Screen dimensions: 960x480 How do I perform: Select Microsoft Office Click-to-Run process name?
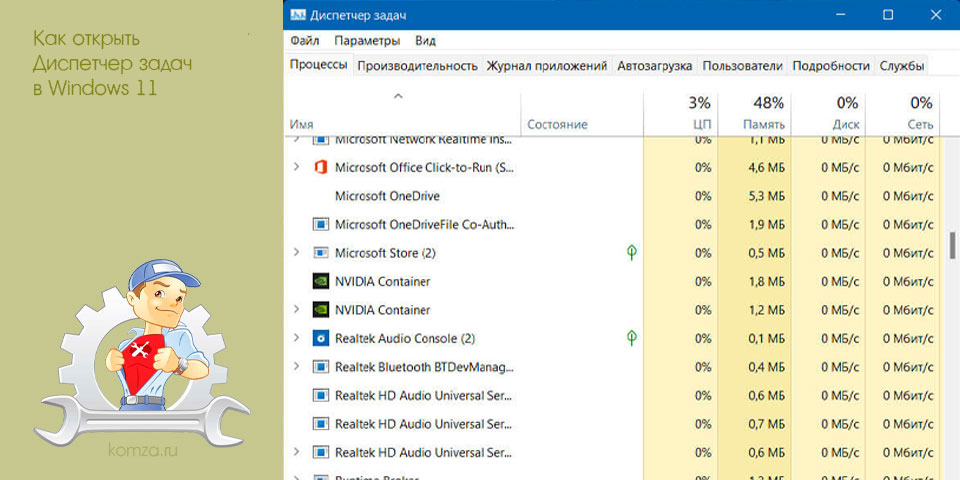pyautogui.click(x=424, y=167)
